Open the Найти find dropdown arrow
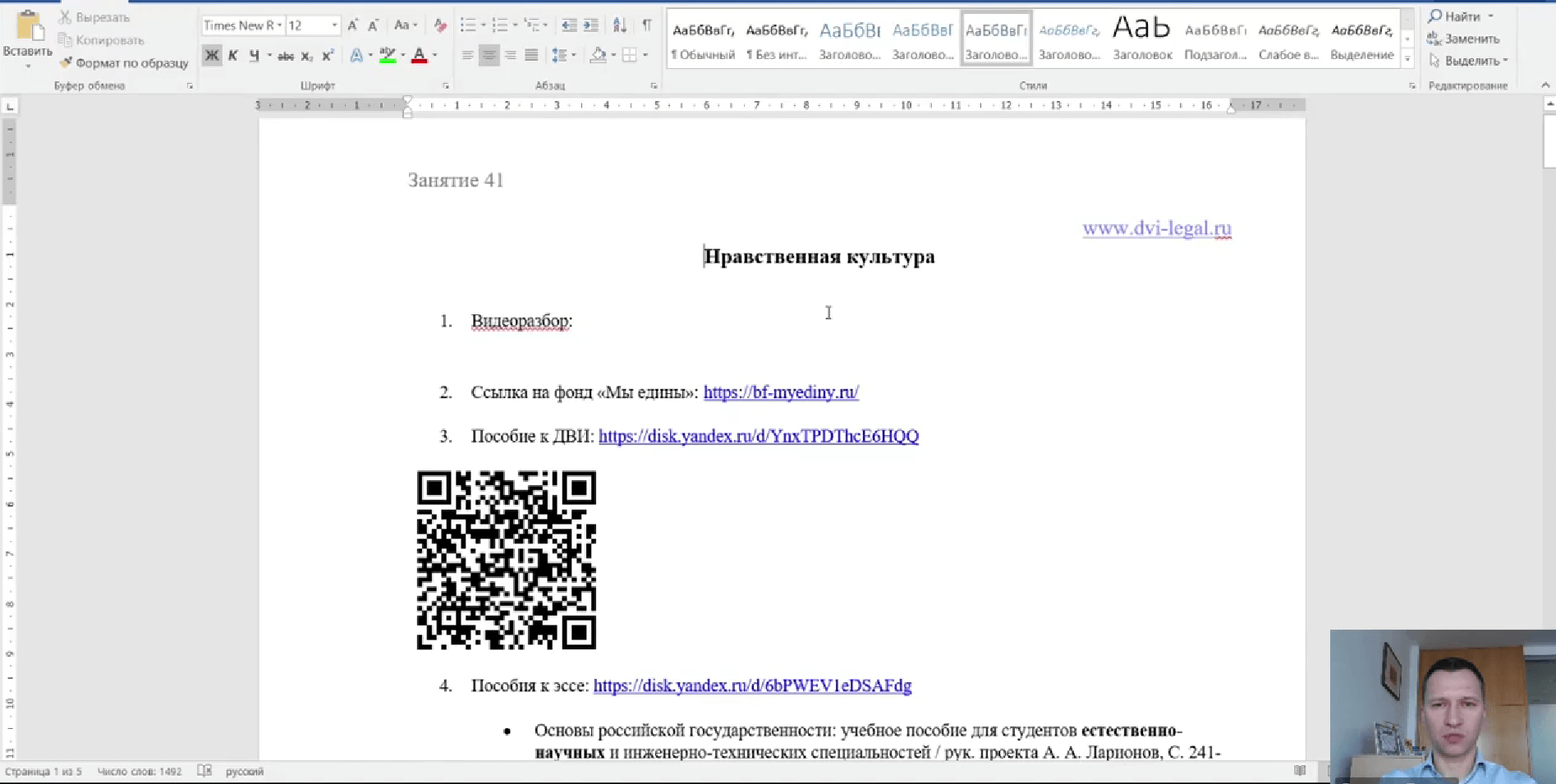Screen dimensions: 1556x784 [1491, 16]
